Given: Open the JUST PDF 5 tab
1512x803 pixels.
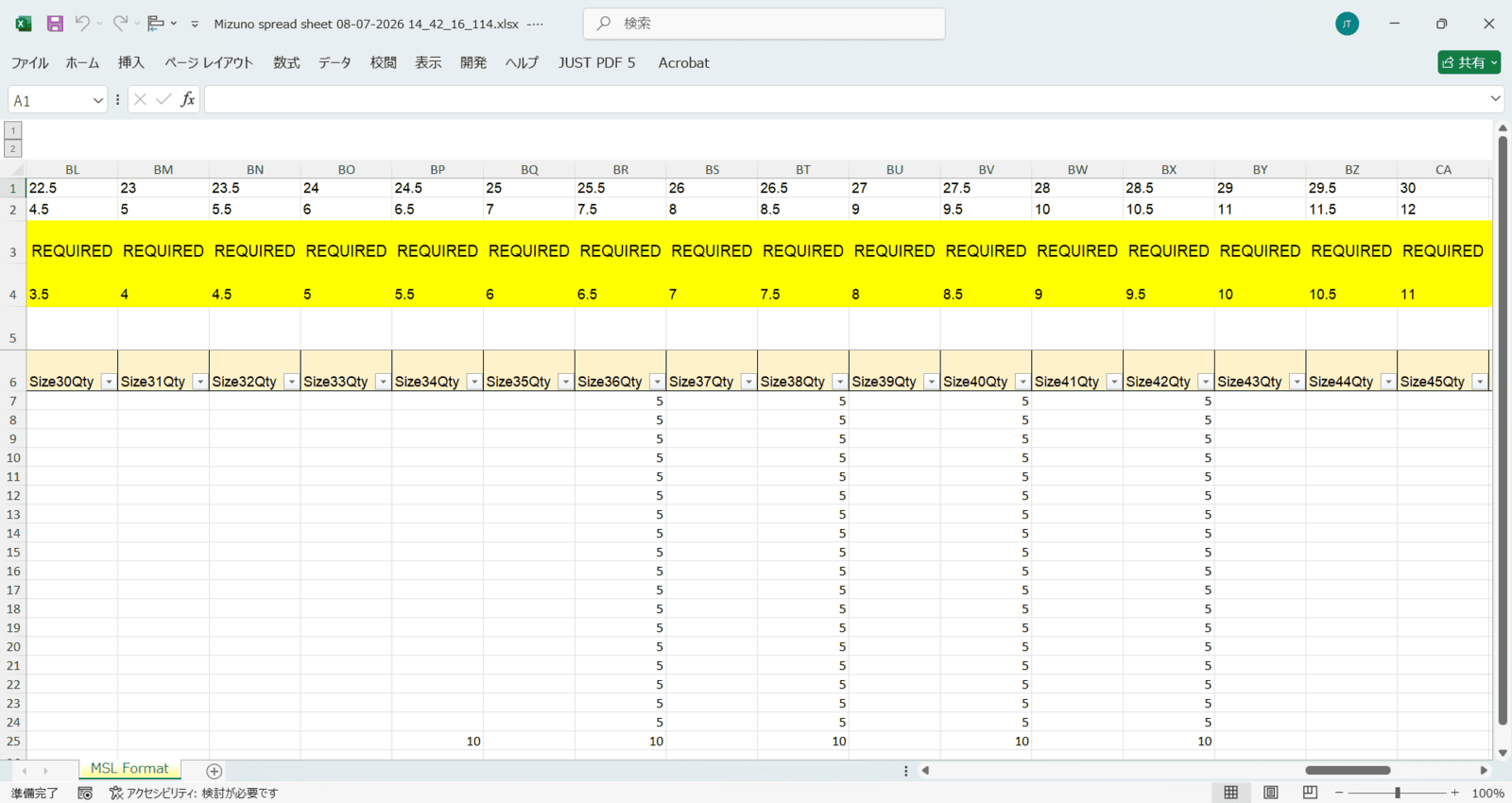Looking at the screenshot, I should 596,62.
